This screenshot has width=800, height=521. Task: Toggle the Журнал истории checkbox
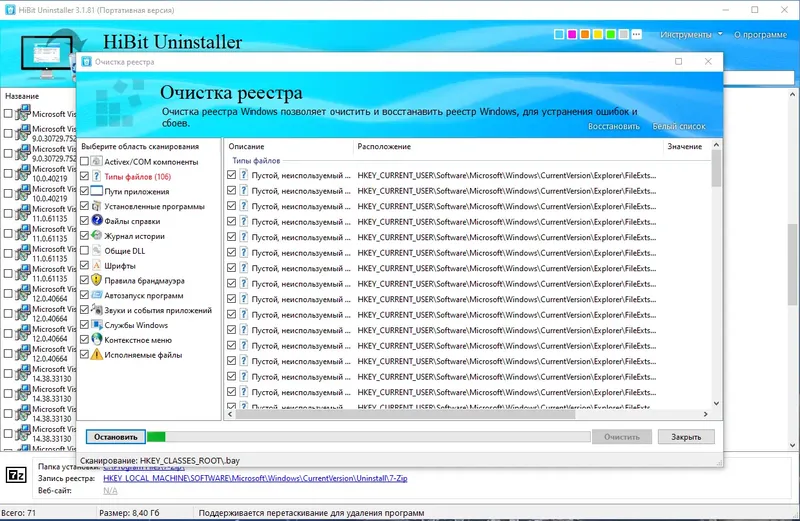pyautogui.click(x=84, y=235)
